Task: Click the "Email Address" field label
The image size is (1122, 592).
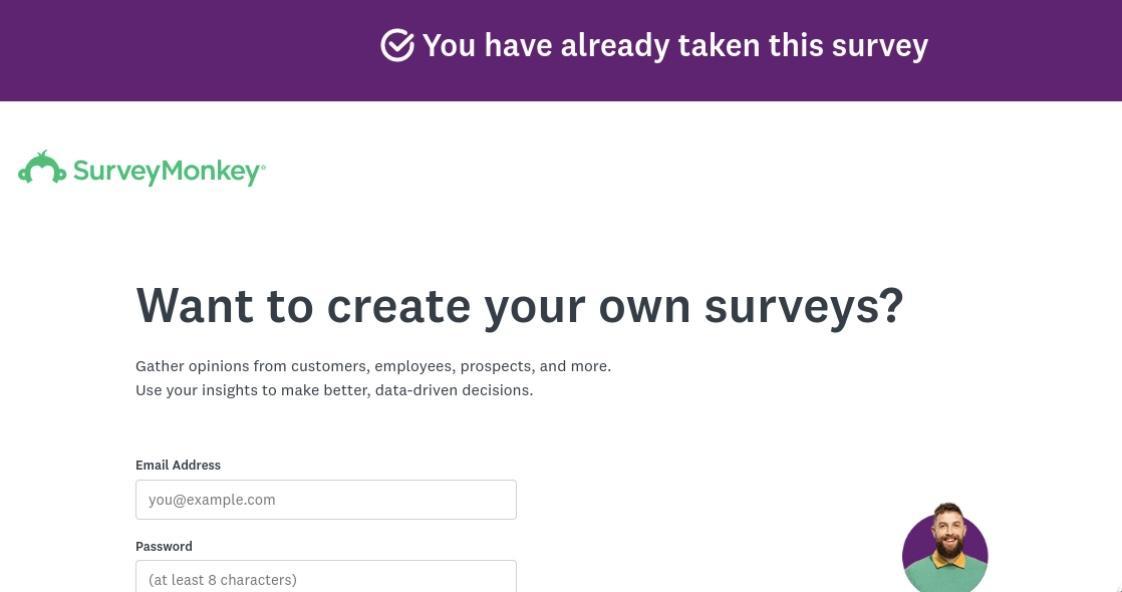Action: (x=178, y=465)
